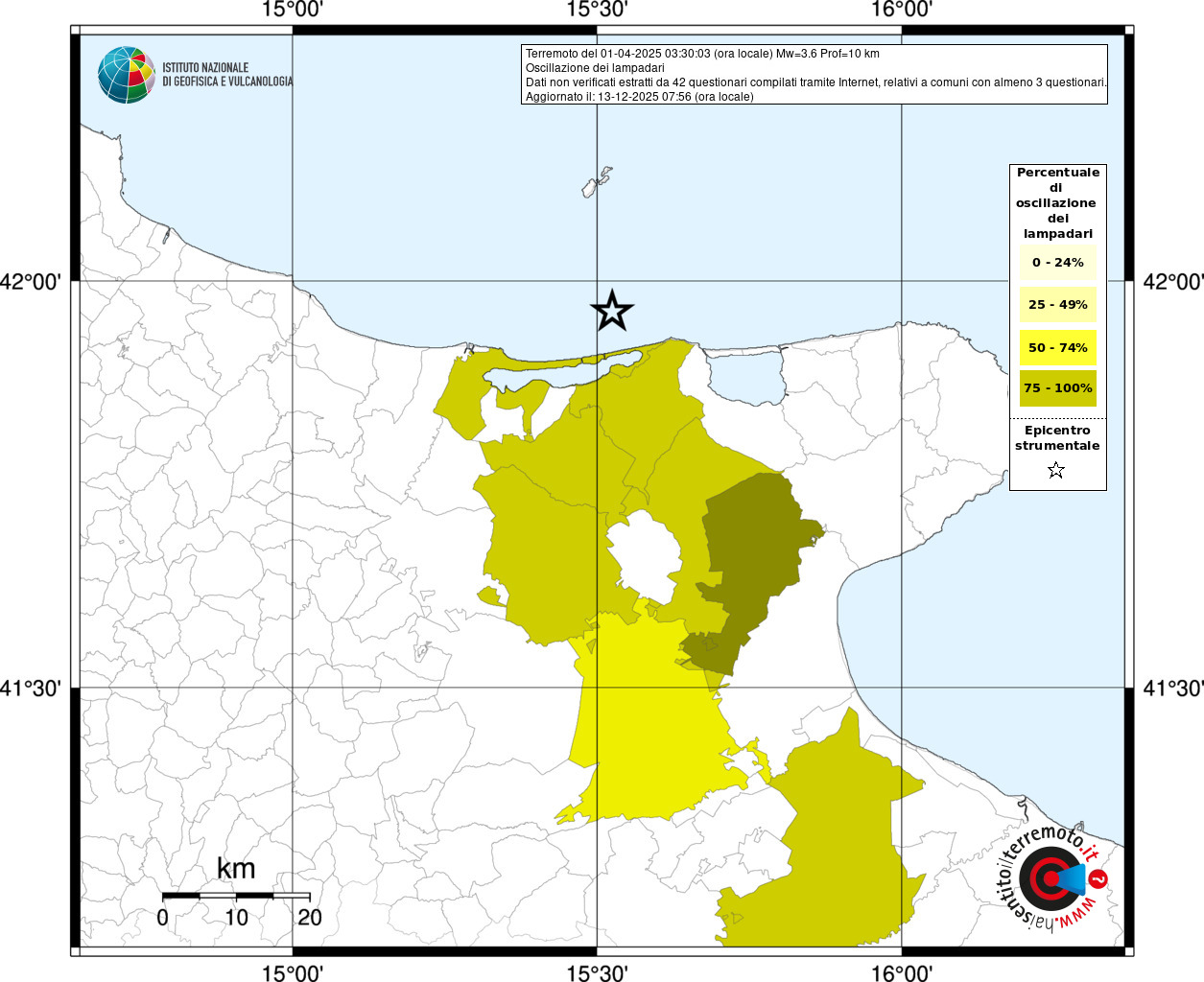Click the right 41°30' latitude label

pyautogui.click(x=1172, y=689)
